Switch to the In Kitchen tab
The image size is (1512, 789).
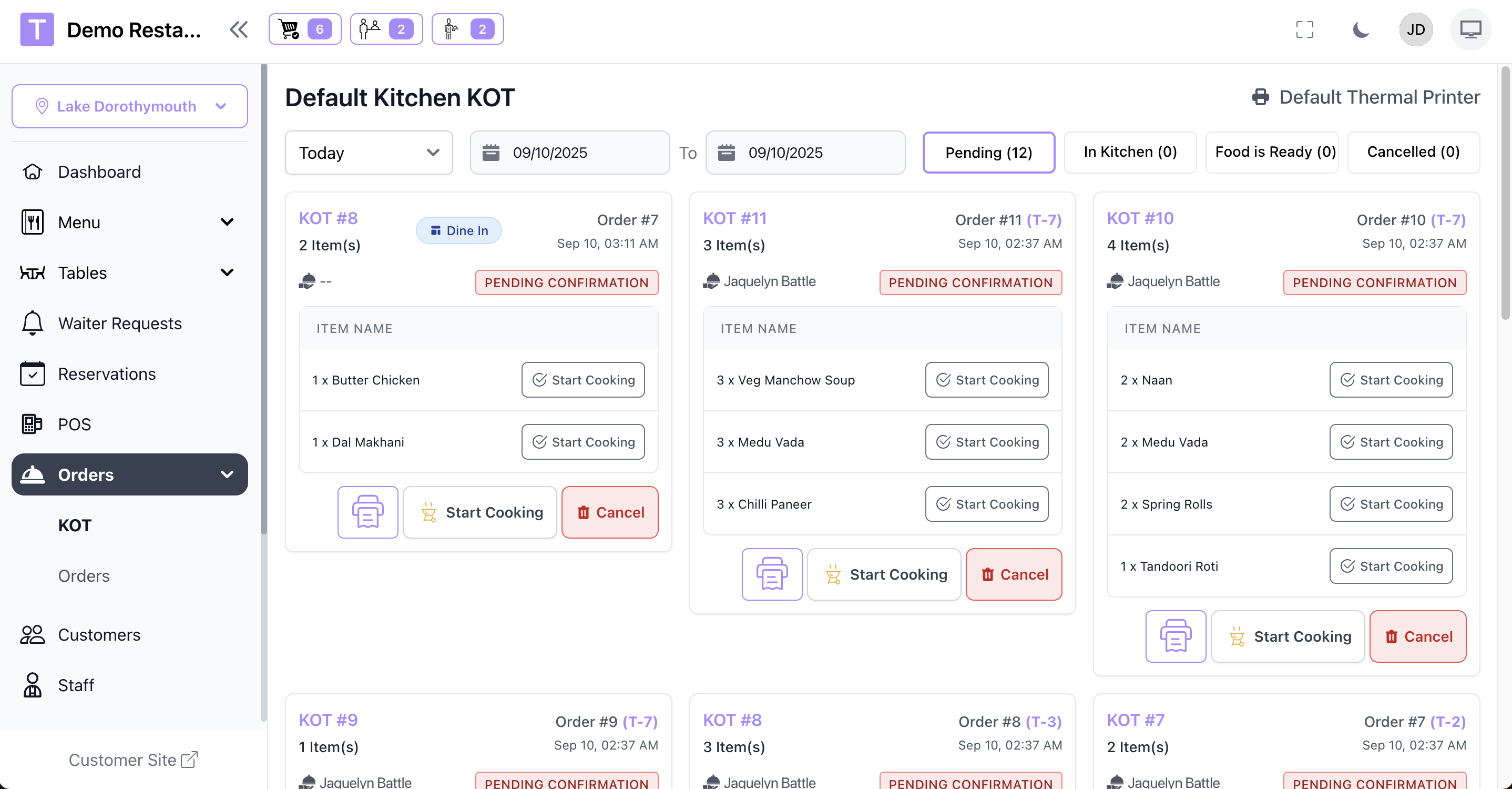point(1130,152)
